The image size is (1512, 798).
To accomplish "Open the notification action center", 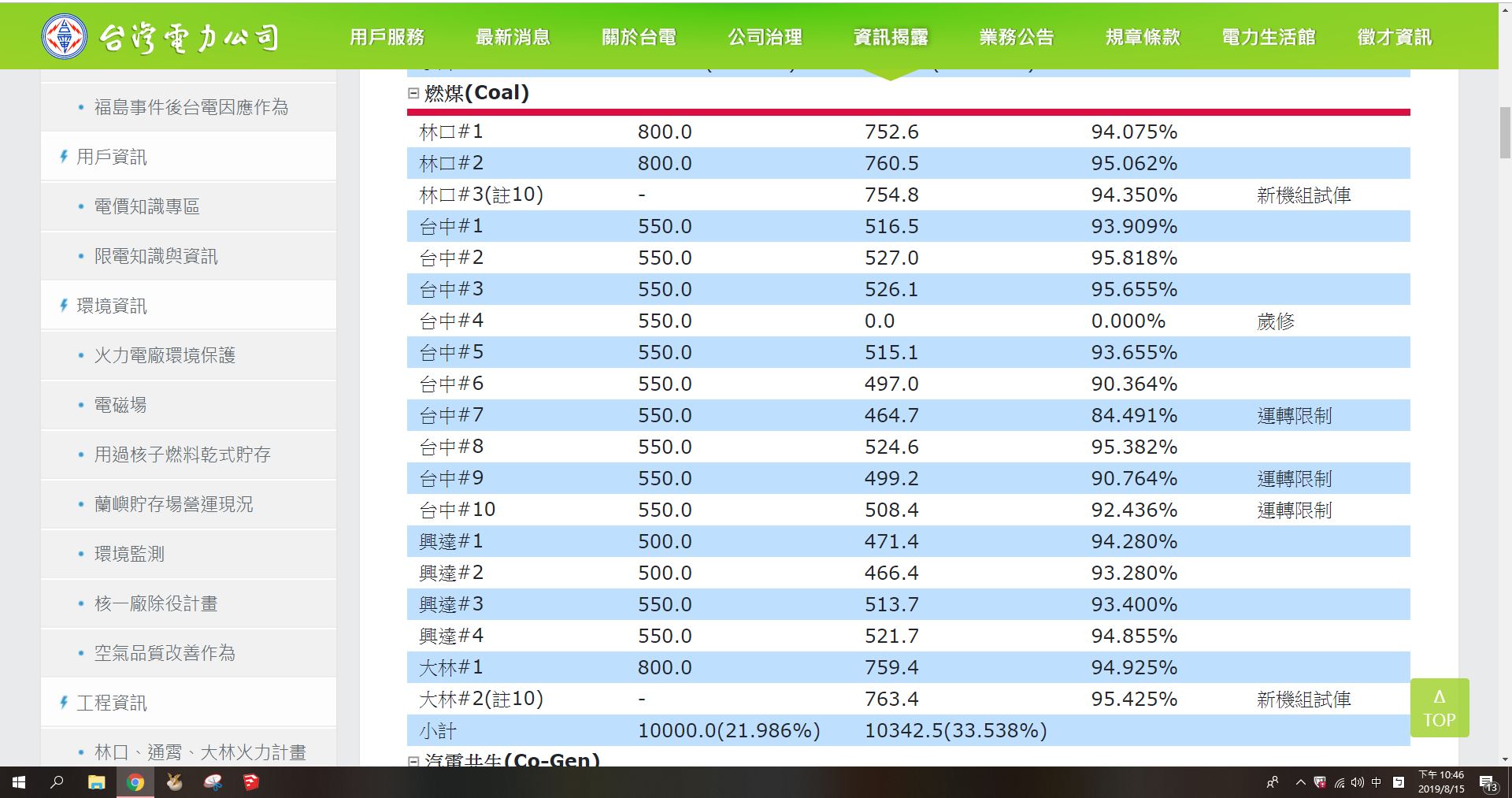I will pos(1488,783).
